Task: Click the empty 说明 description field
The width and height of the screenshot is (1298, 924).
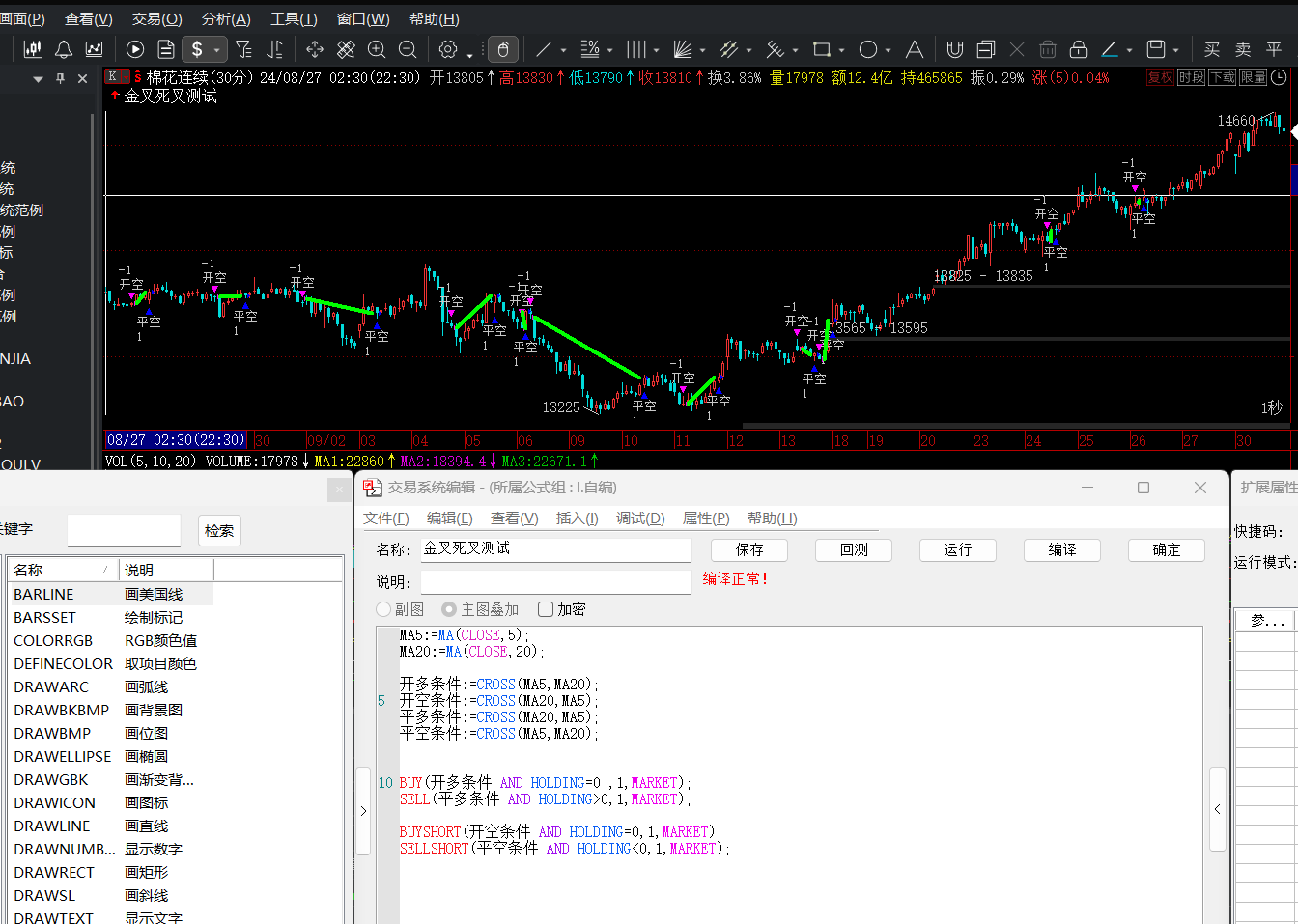Action: (556, 581)
